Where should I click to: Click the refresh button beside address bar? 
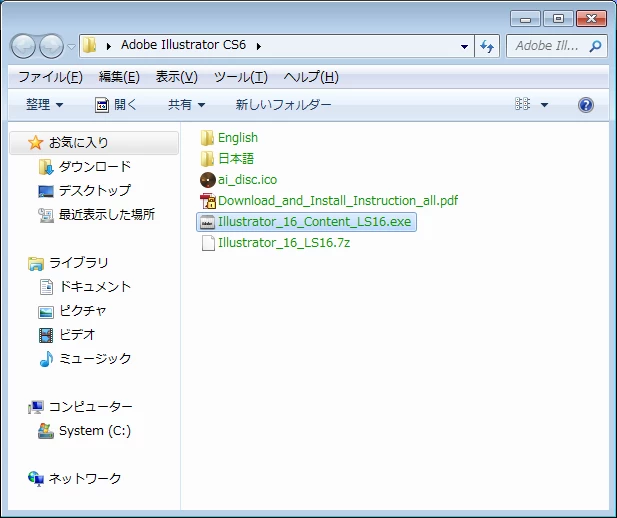click(487, 46)
